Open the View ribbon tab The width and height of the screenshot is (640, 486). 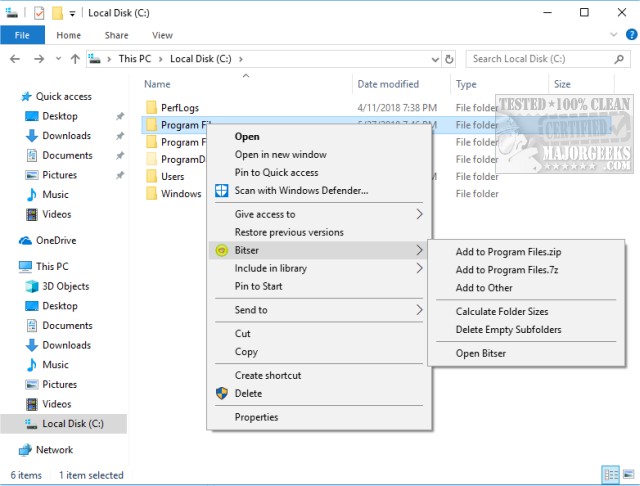(x=161, y=35)
